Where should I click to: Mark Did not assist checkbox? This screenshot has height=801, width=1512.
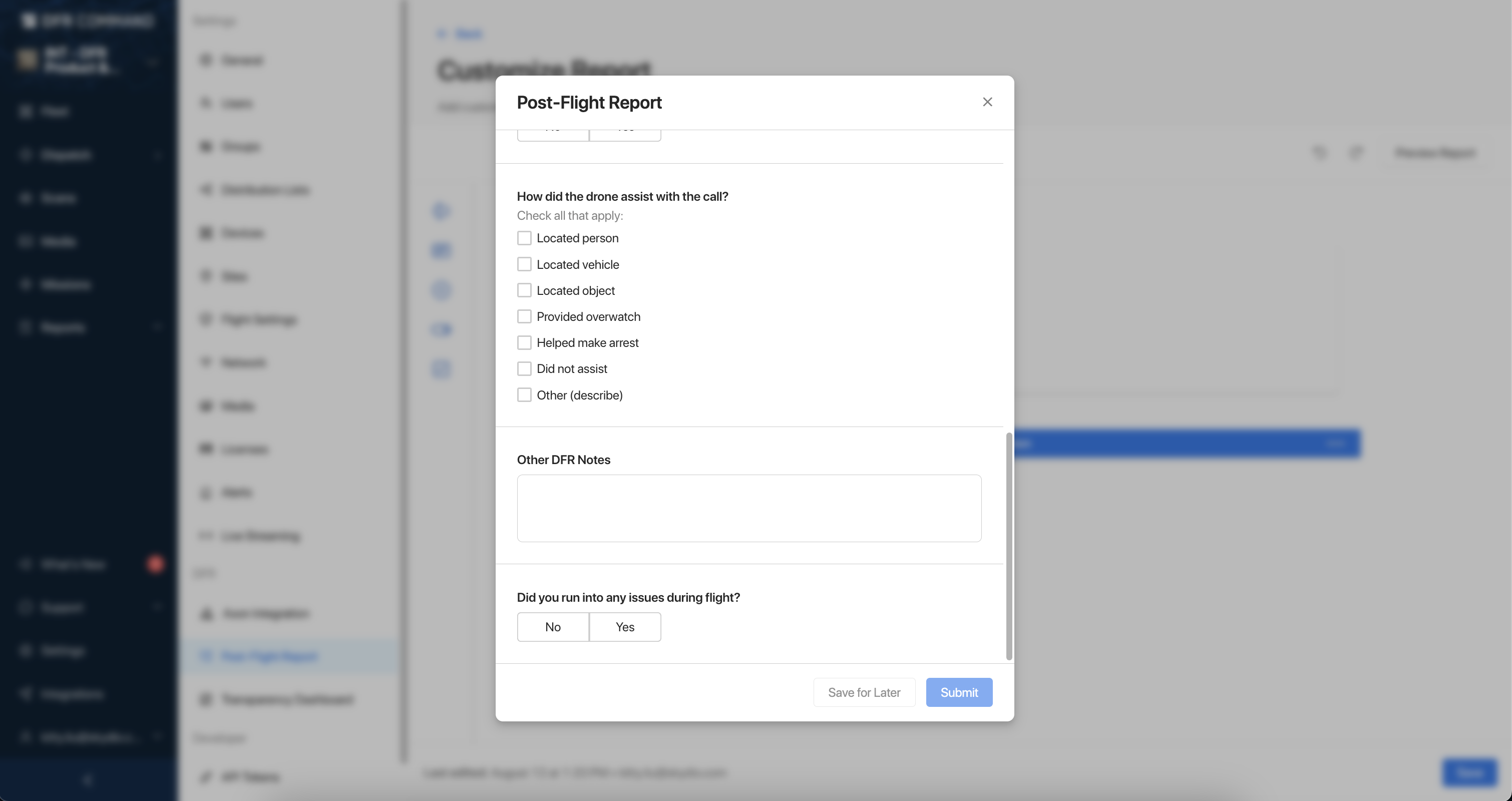[524, 369]
